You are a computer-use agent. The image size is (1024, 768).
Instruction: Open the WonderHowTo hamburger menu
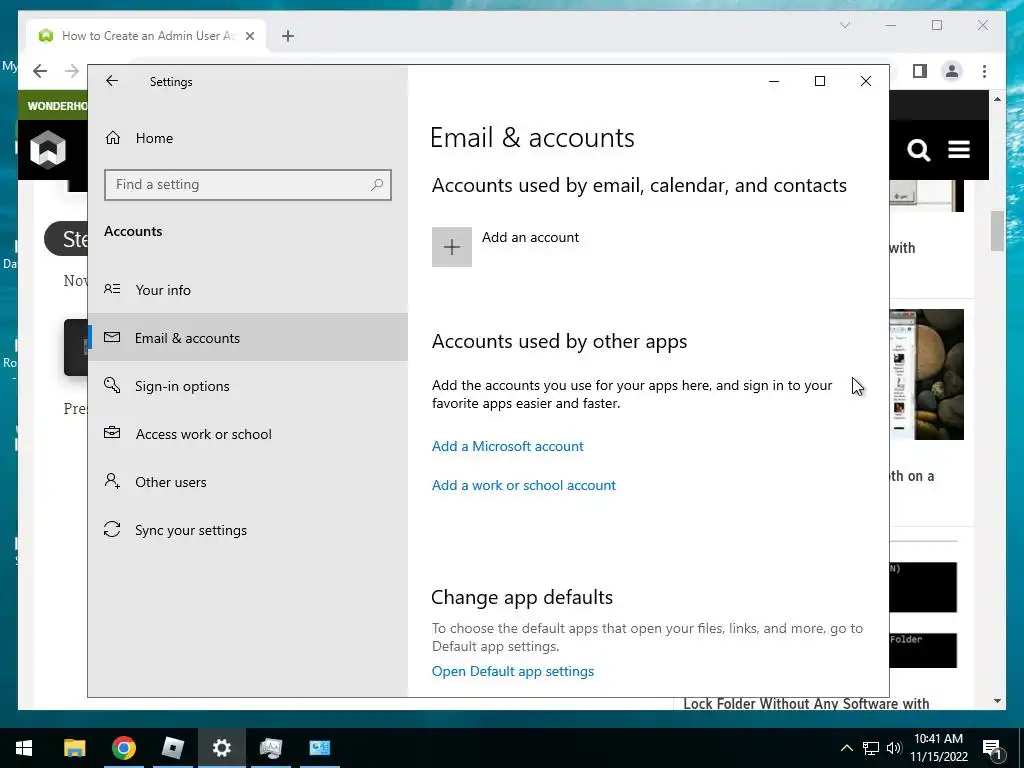point(959,150)
